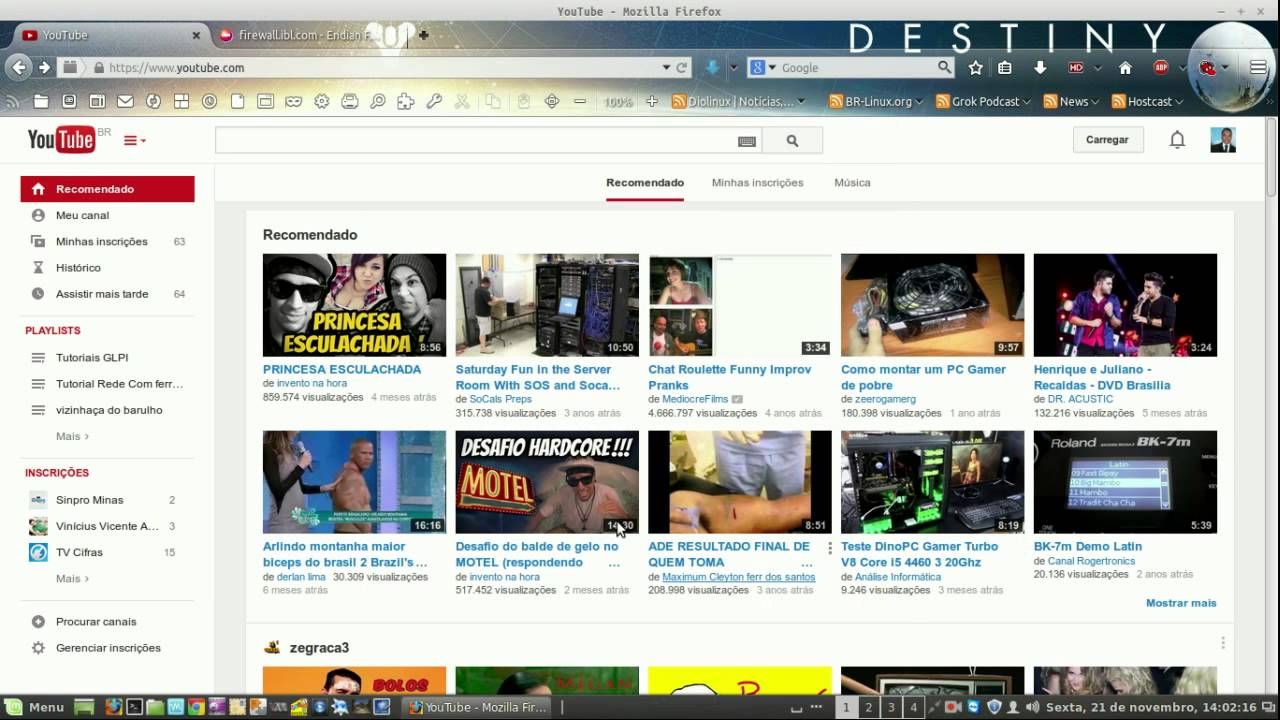The image size is (1280, 720).
Task: Click the search magnifier button on YouTube
Action: [792, 141]
